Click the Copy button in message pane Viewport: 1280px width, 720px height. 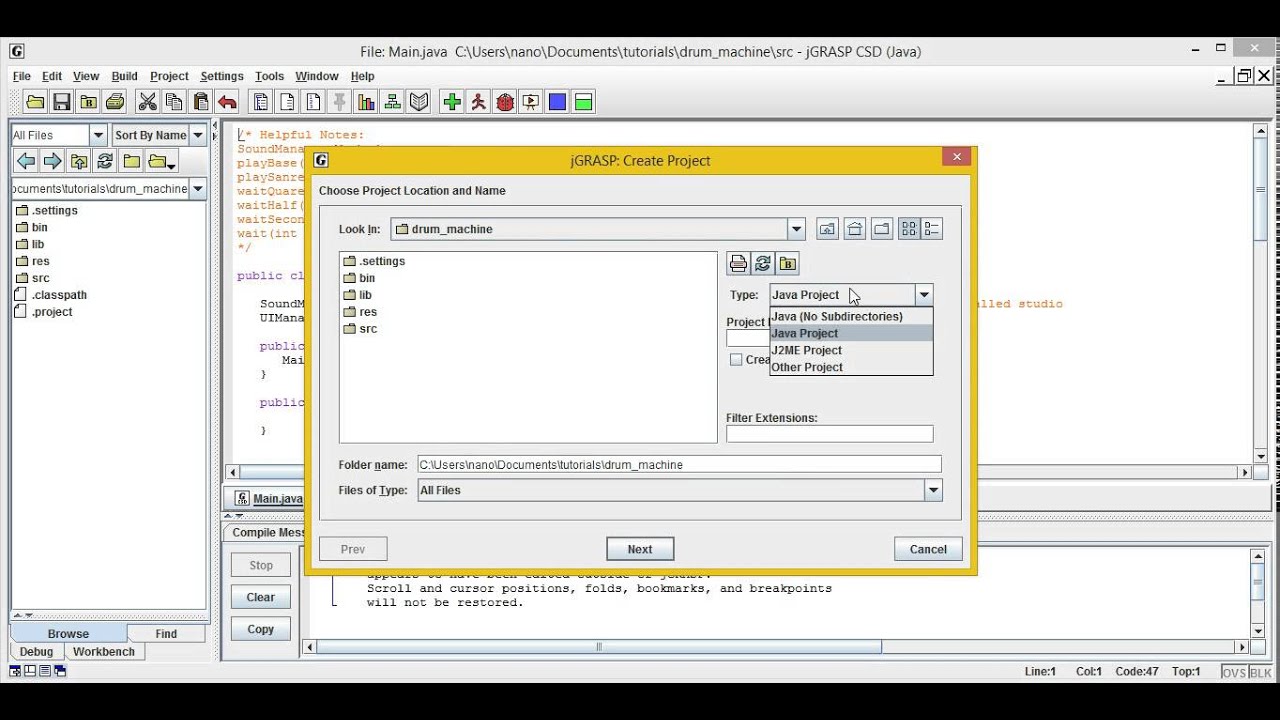(x=261, y=629)
